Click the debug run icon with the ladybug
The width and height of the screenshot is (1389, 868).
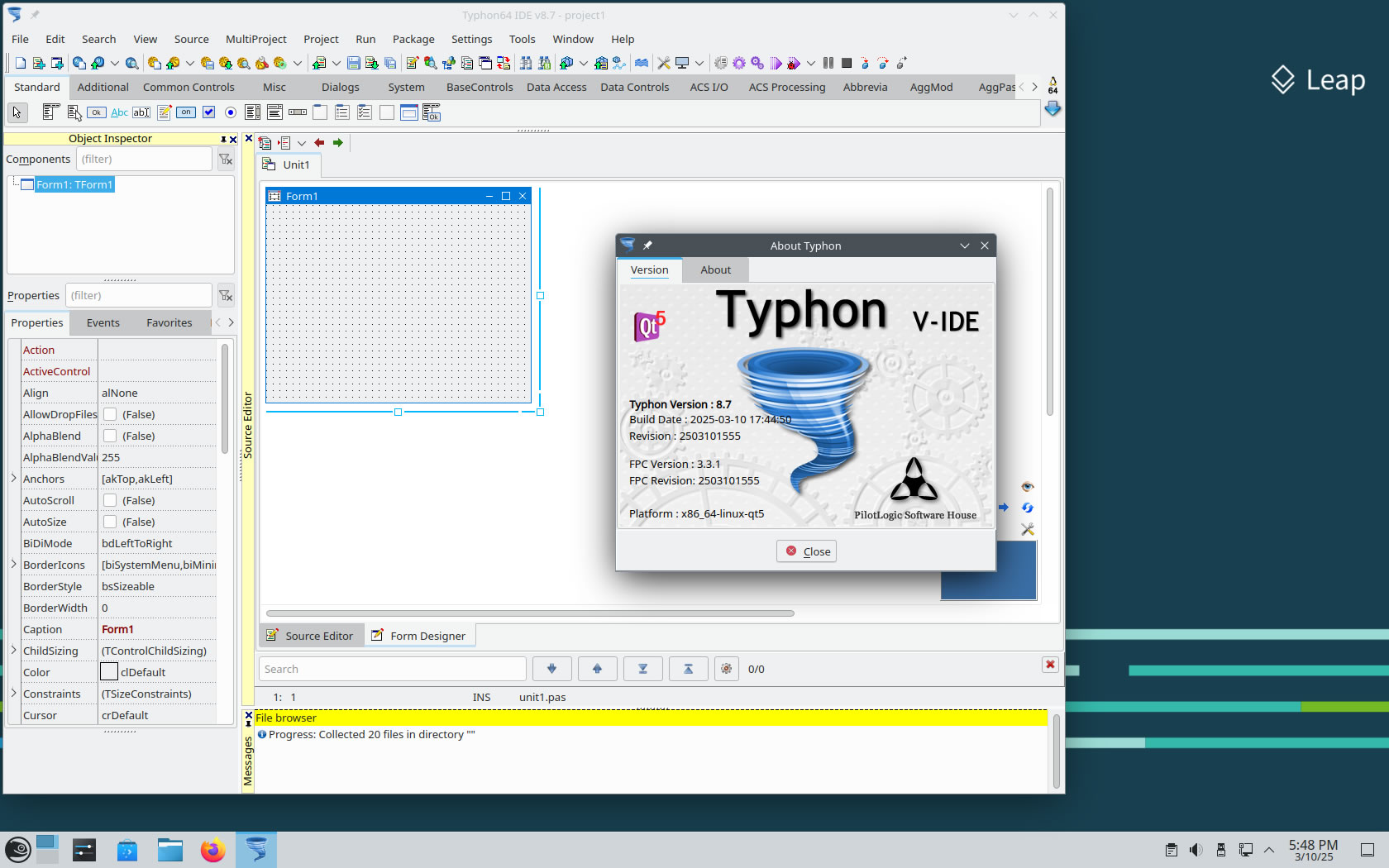pyautogui.click(x=794, y=63)
